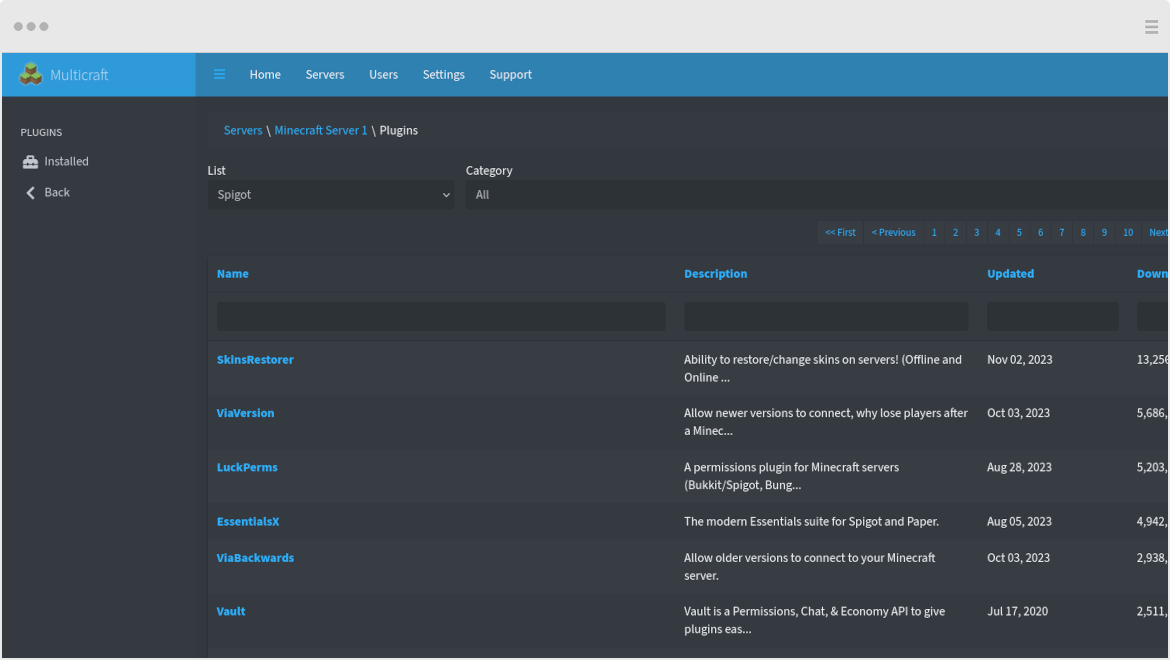Go to the Previous page
1170x660 pixels.
pyautogui.click(x=893, y=233)
